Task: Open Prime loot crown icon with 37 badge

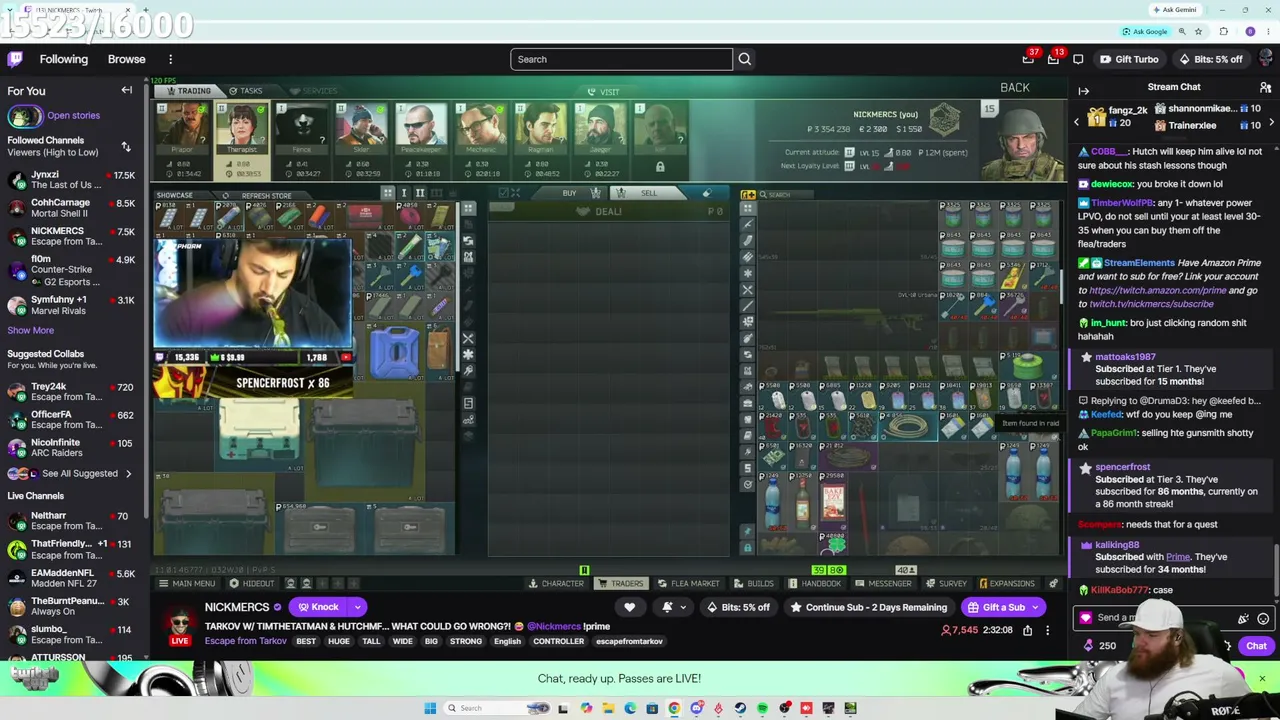Action: (x=1028, y=59)
